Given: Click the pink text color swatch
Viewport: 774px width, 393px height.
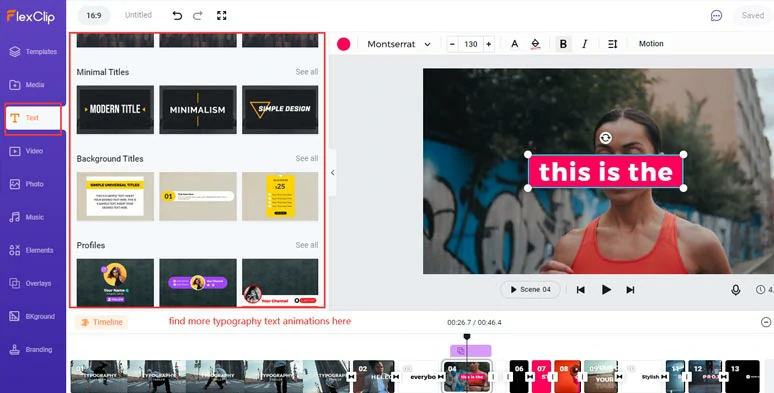Looking at the screenshot, I should click(x=344, y=44).
